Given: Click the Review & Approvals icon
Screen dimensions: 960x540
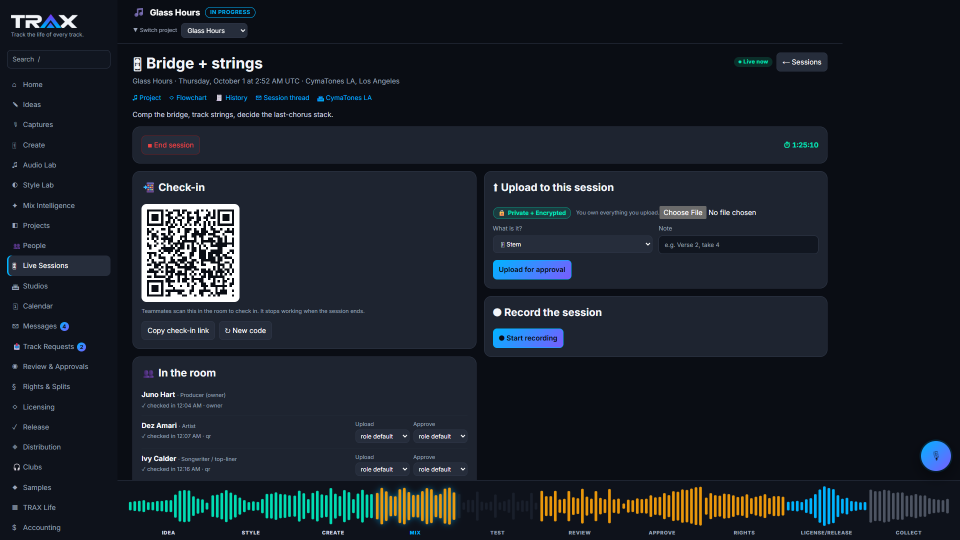Looking at the screenshot, I should (x=15, y=367).
